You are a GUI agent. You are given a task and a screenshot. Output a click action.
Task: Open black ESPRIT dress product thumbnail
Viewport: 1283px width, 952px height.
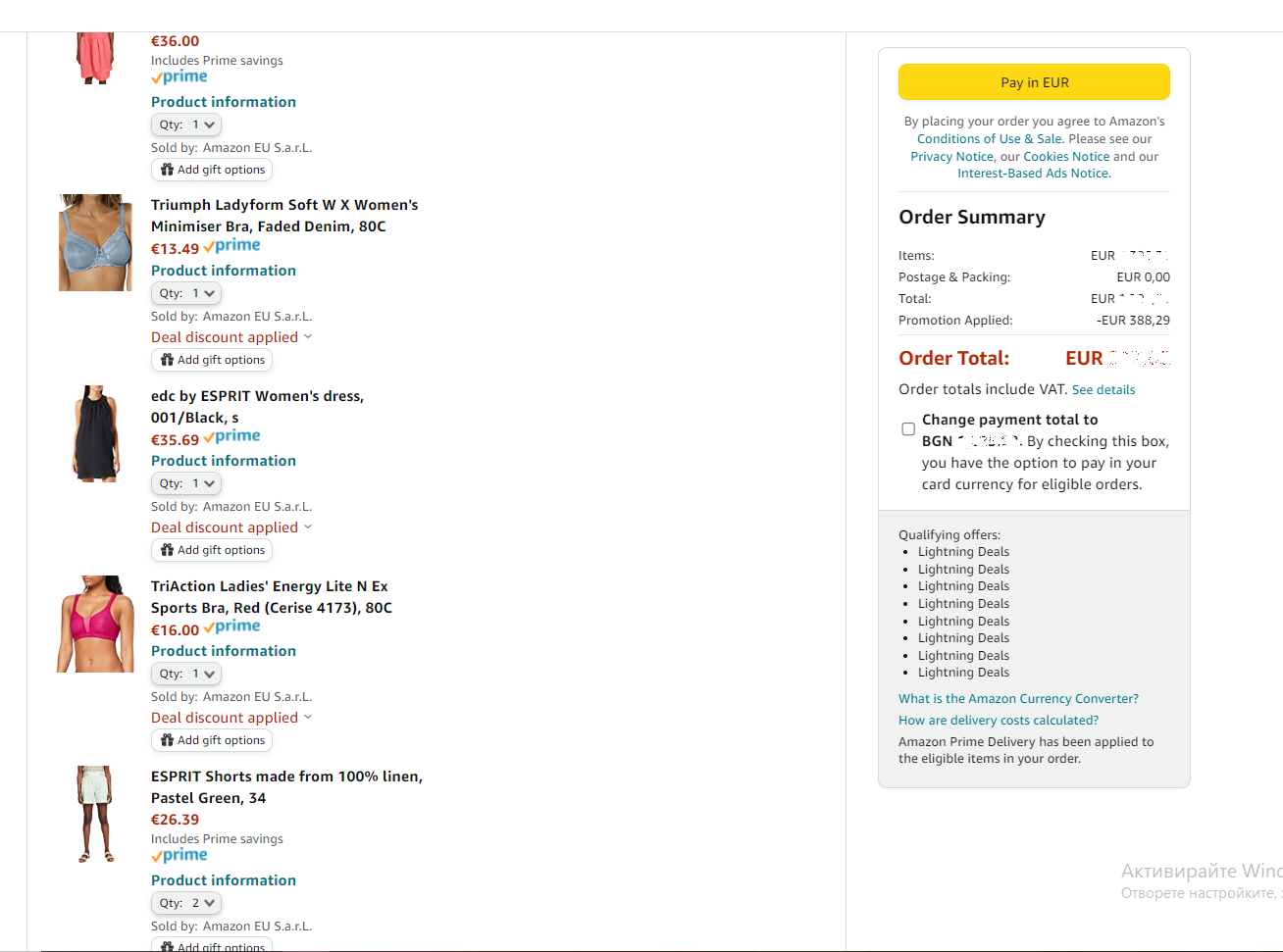(x=95, y=432)
